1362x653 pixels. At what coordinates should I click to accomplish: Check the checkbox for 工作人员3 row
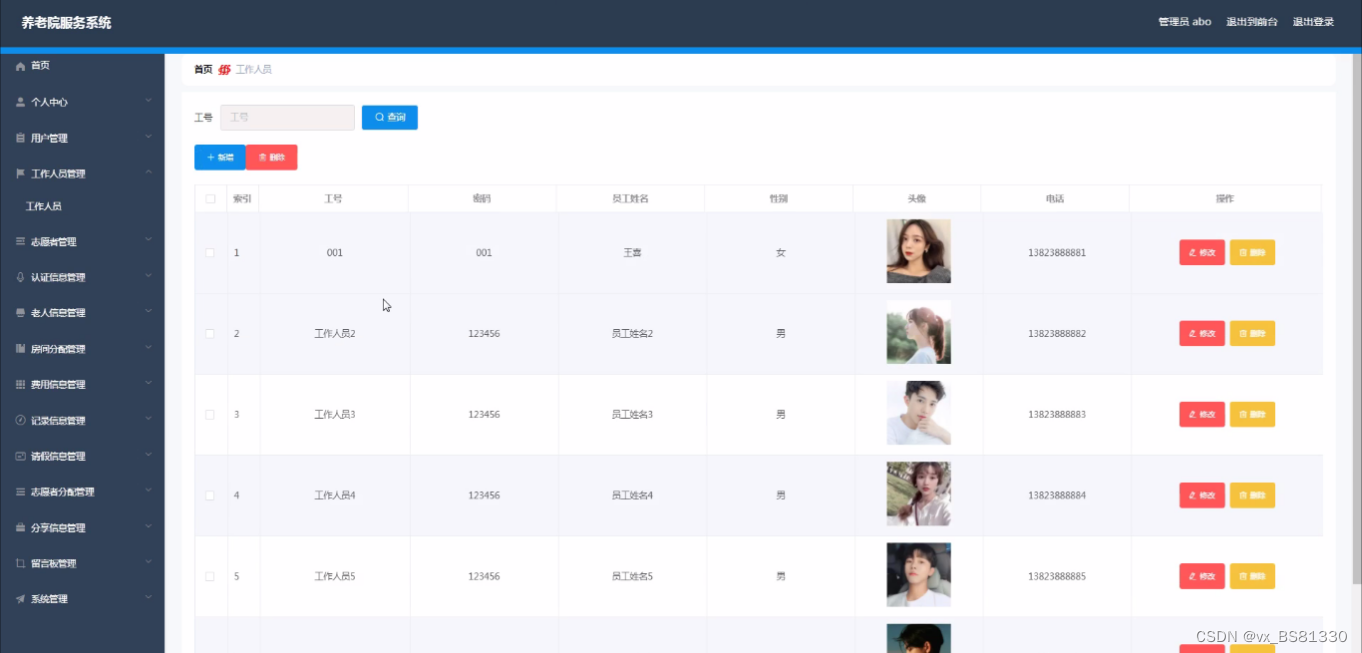click(x=210, y=414)
